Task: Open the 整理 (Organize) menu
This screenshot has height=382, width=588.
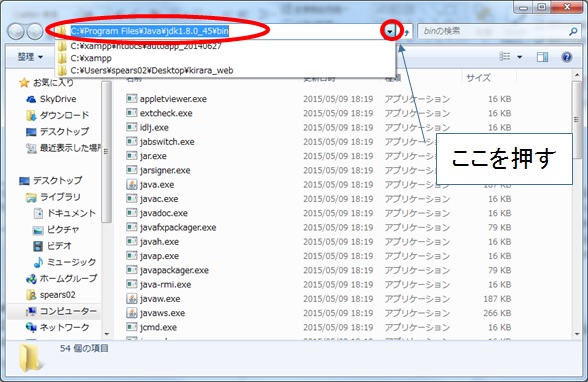Action: (30, 57)
